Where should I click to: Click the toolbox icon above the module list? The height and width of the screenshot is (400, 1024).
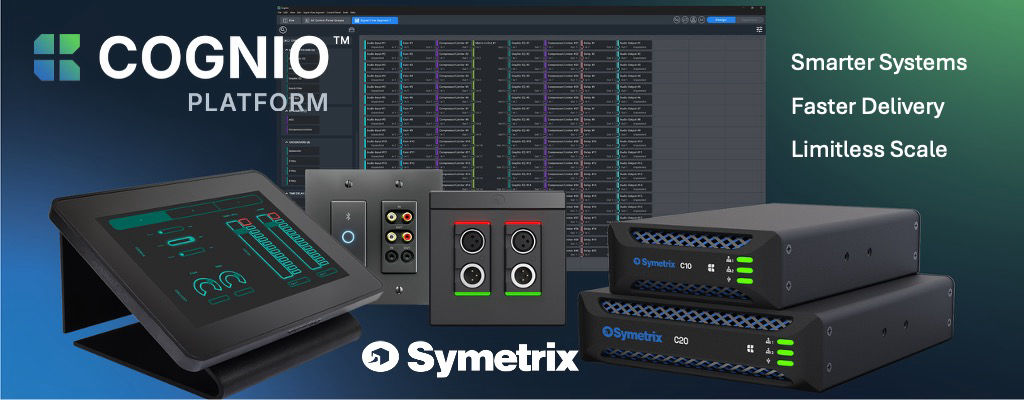[352, 29]
